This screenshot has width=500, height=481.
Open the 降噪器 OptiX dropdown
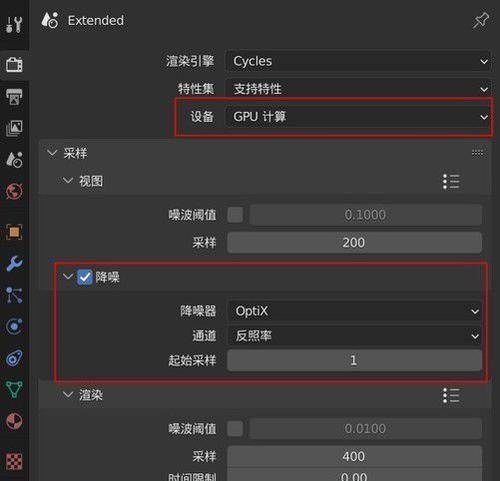coord(355,311)
